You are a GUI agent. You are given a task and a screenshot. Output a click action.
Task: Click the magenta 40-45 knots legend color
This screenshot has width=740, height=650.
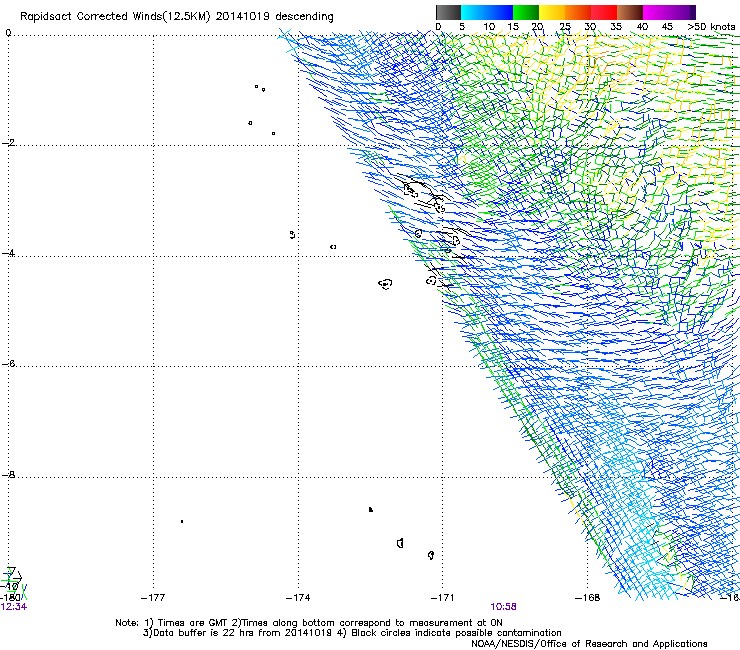click(x=656, y=12)
